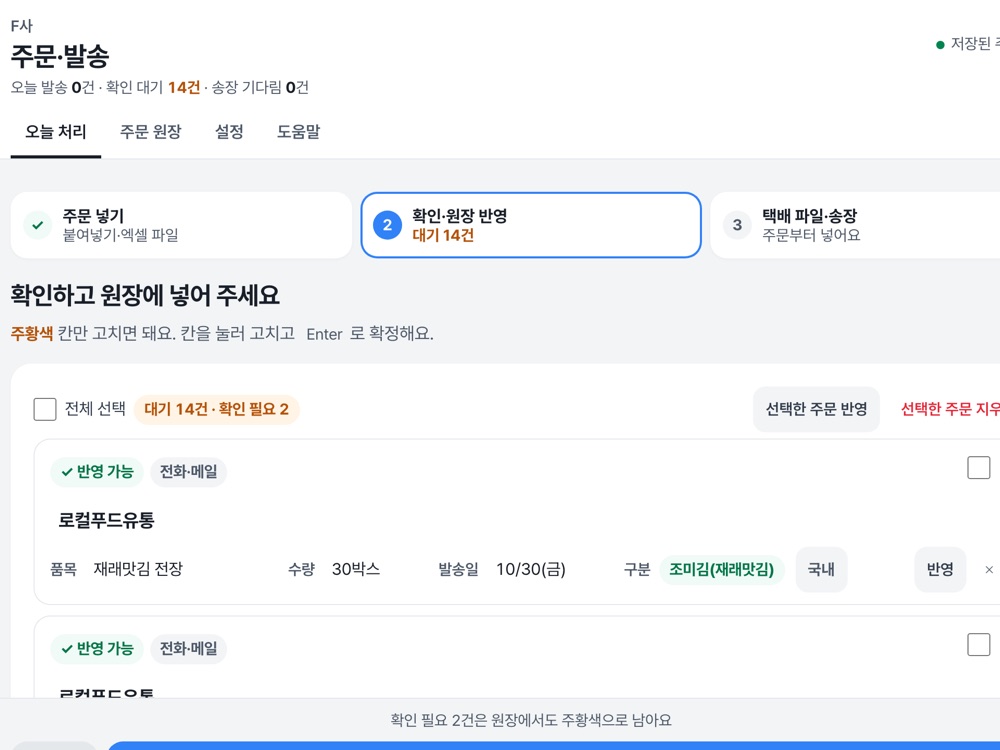
Task: Open the 택배 파일·송장 step card
Action: point(855,225)
